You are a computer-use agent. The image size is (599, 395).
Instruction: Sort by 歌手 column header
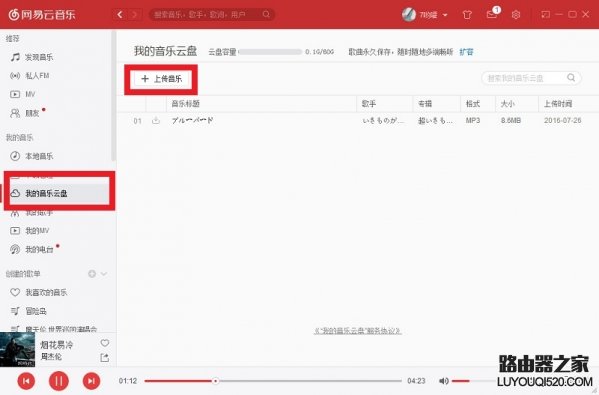coord(369,104)
